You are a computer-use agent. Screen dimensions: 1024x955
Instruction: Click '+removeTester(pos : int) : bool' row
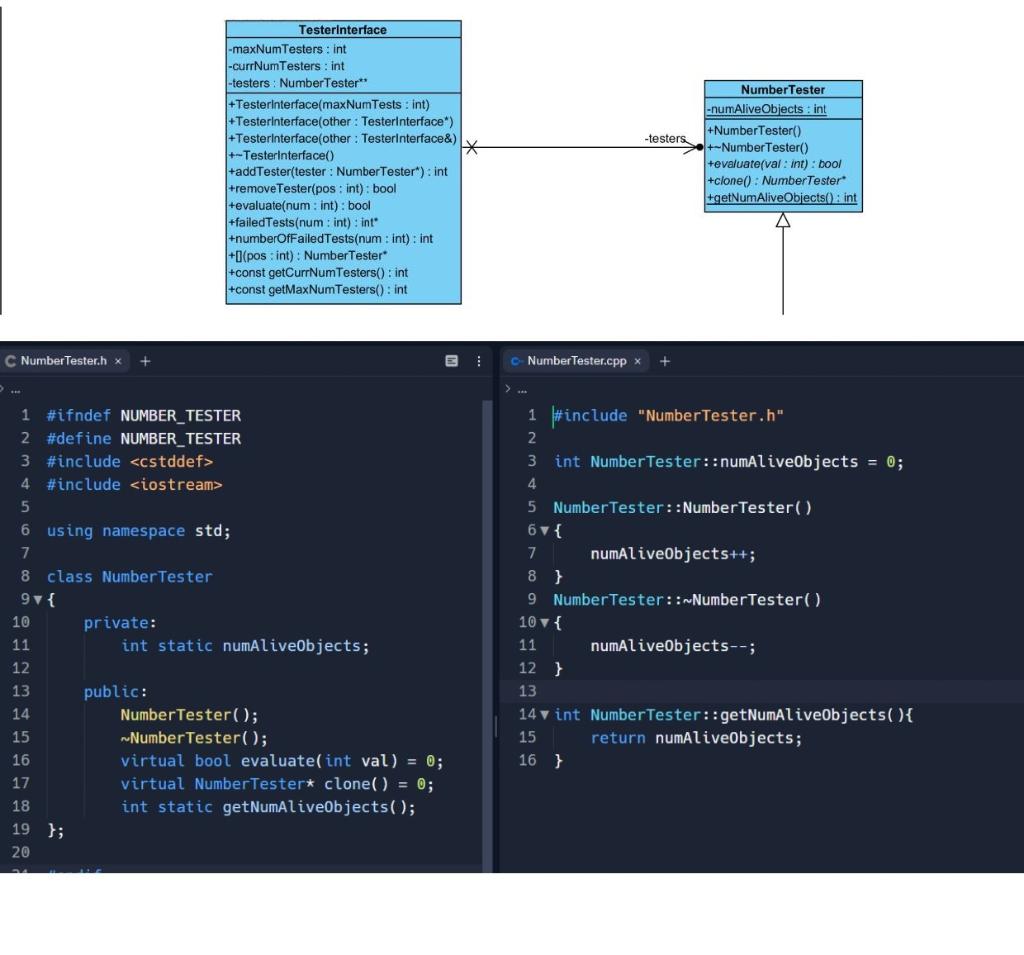[312, 189]
